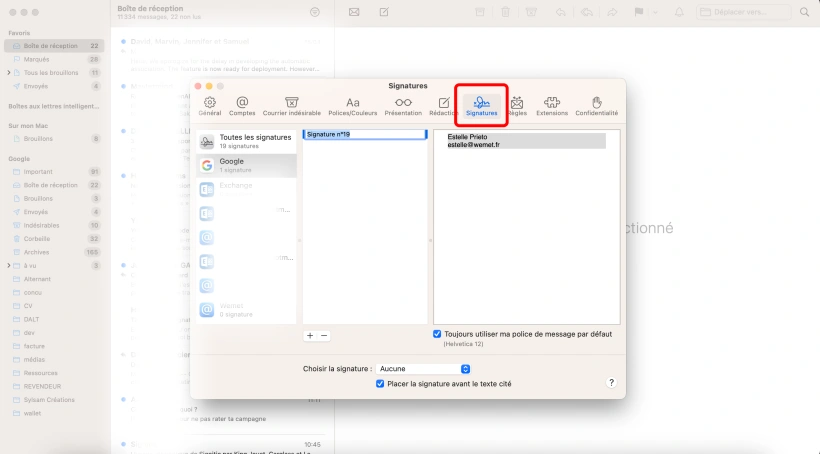820x454 pixels.
Task: Open the Extensions puzzle icon pane
Action: point(551,106)
